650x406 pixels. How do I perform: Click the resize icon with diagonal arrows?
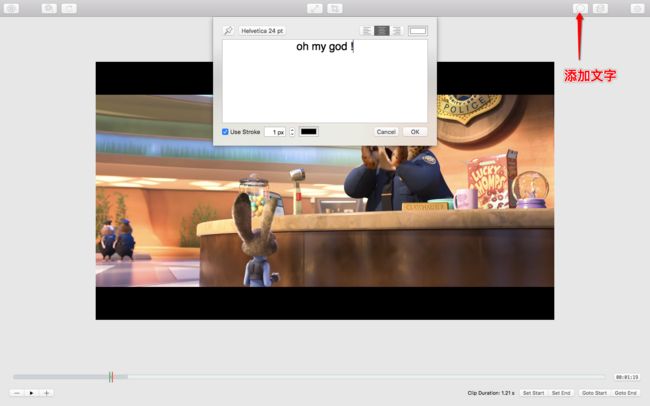tap(315, 8)
